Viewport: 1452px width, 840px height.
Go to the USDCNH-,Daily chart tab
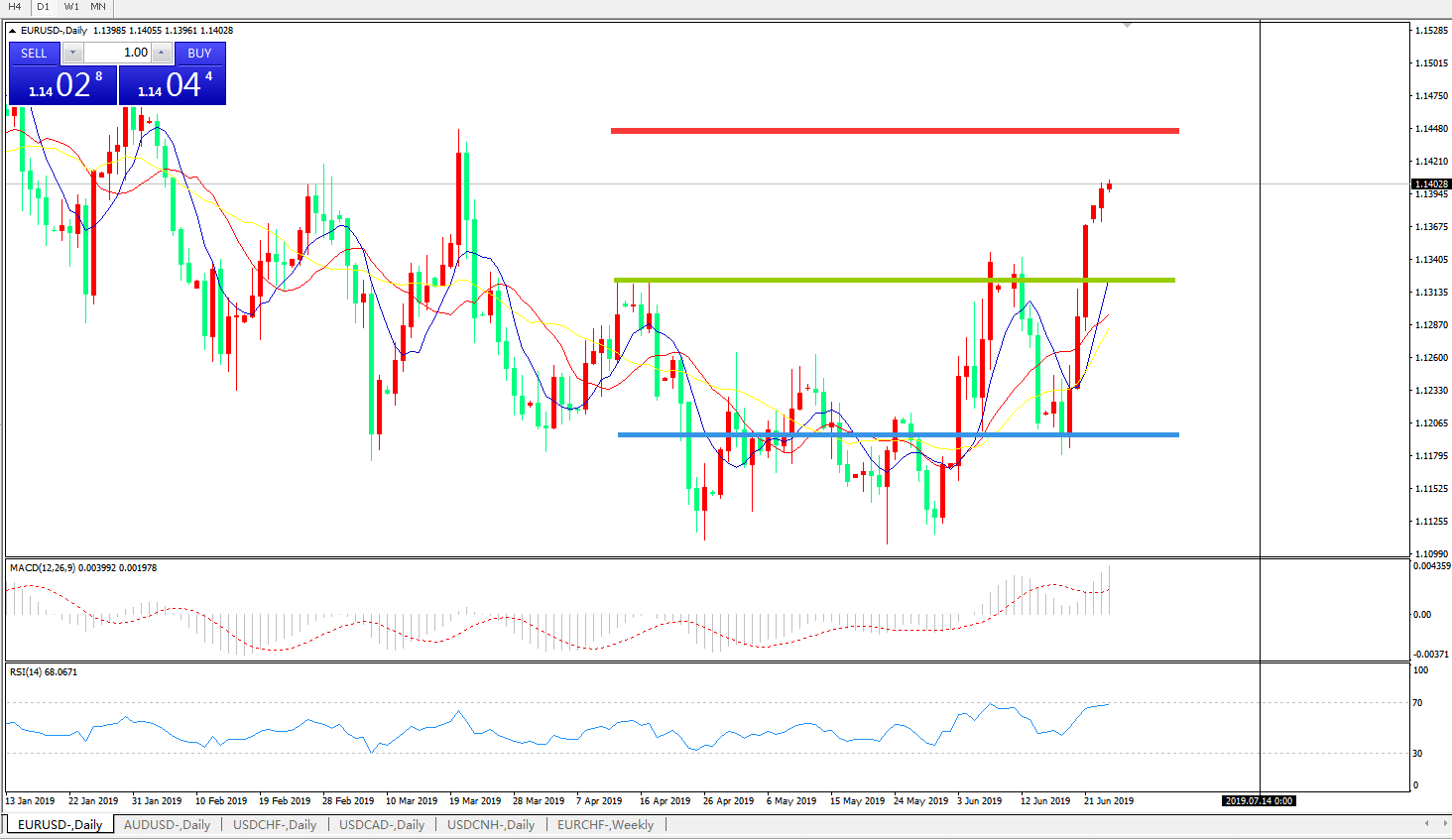pos(491,824)
